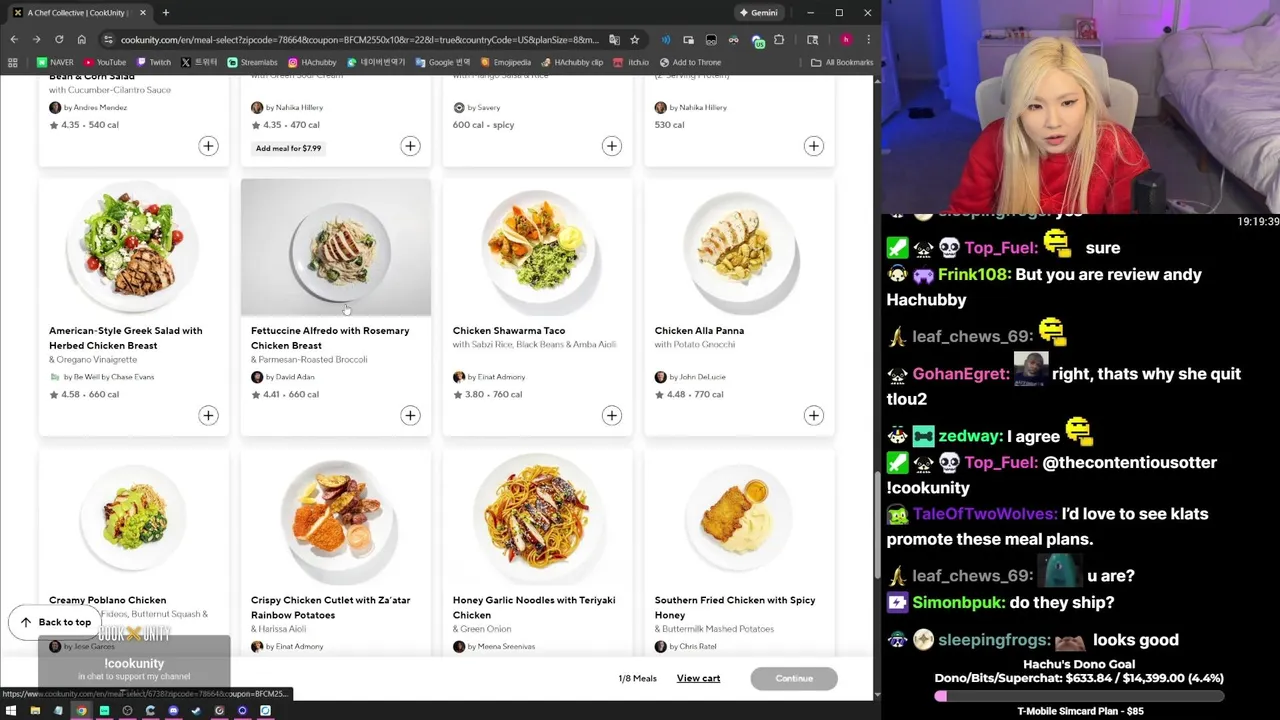Open View cart link
This screenshot has width=1280, height=720.
[698, 678]
